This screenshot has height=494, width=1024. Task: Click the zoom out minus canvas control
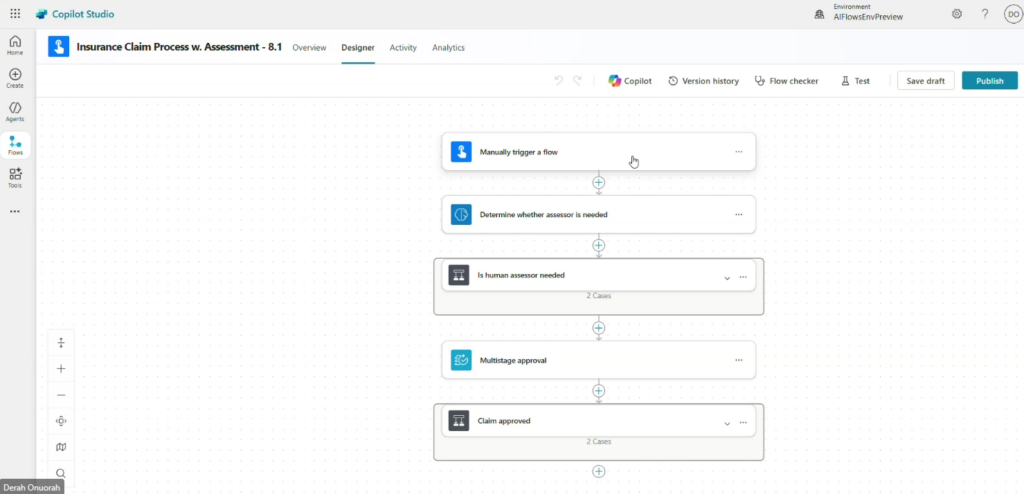pos(61,395)
